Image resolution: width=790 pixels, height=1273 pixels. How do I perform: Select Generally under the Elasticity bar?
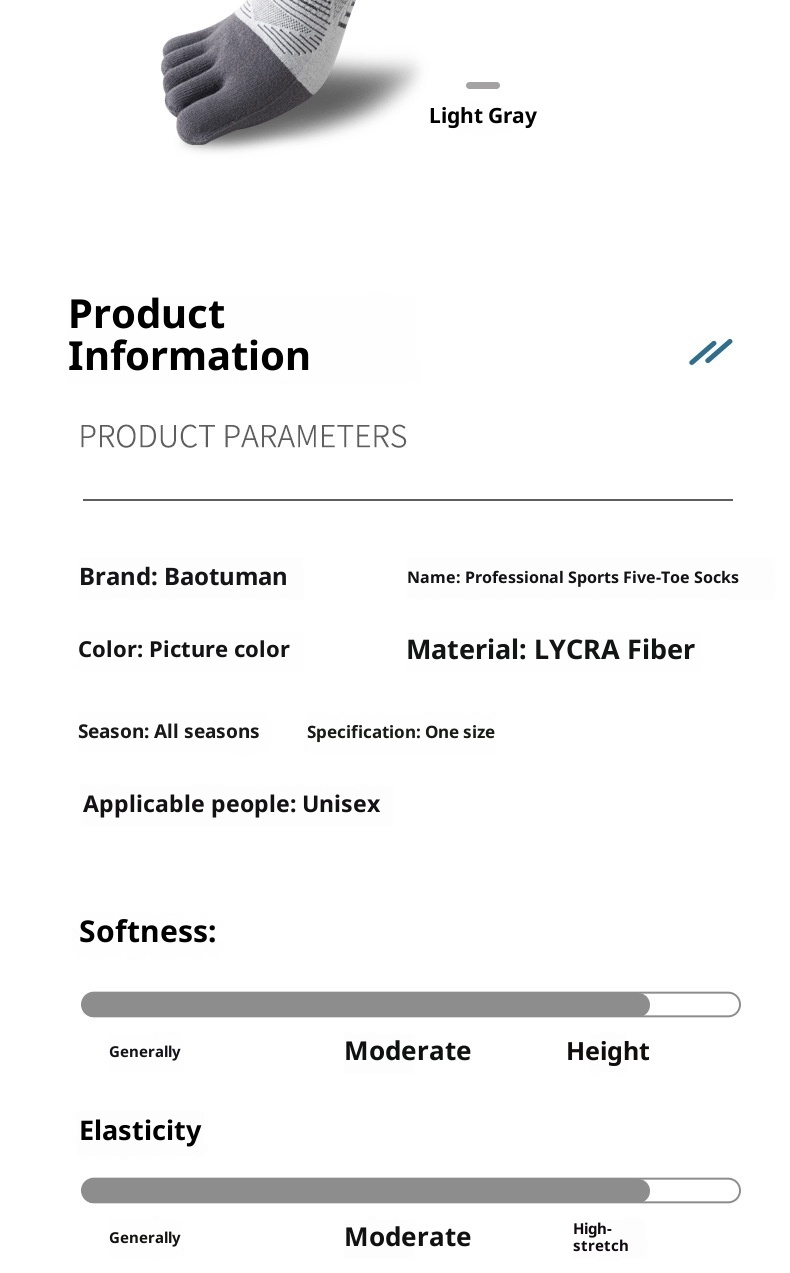coord(145,1238)
